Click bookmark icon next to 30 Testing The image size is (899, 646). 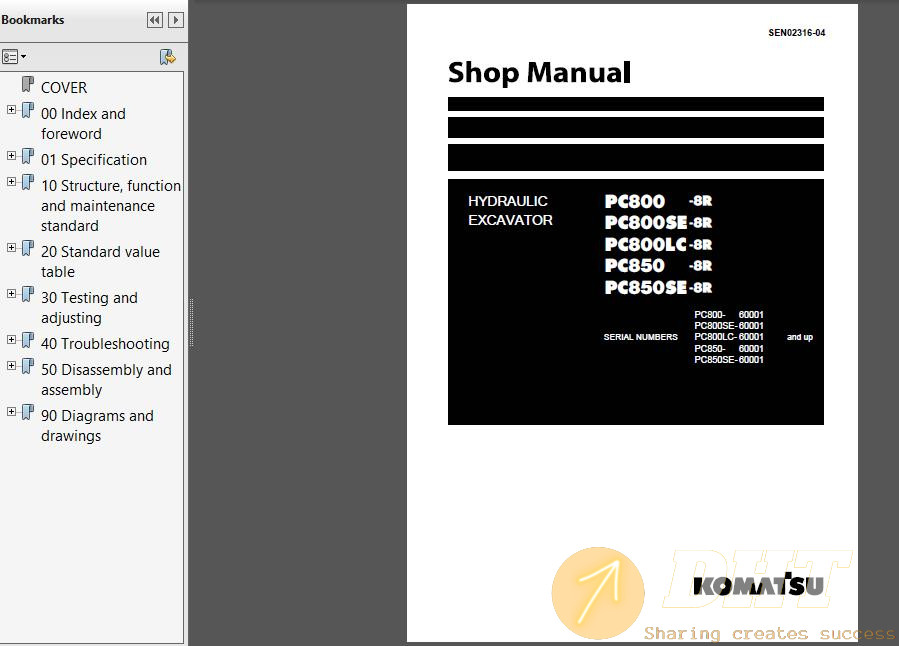point(28,294)
